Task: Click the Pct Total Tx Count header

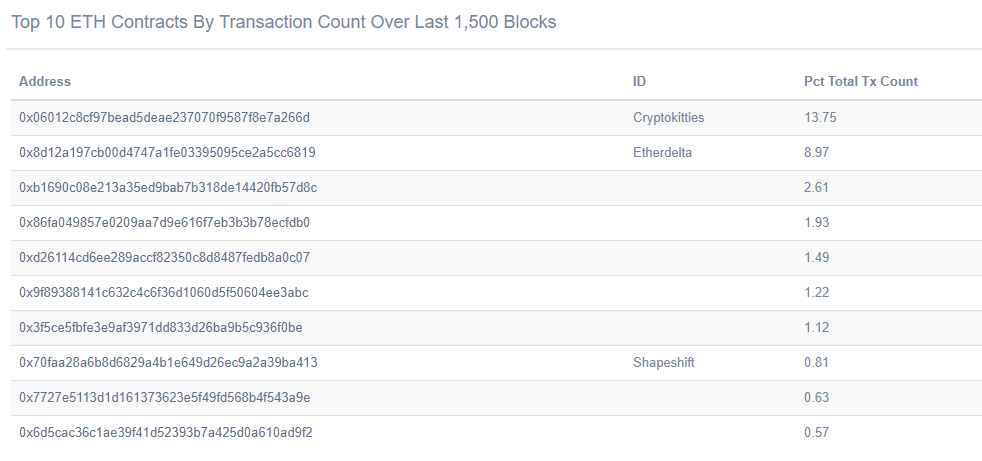Action: coord(860,82)
